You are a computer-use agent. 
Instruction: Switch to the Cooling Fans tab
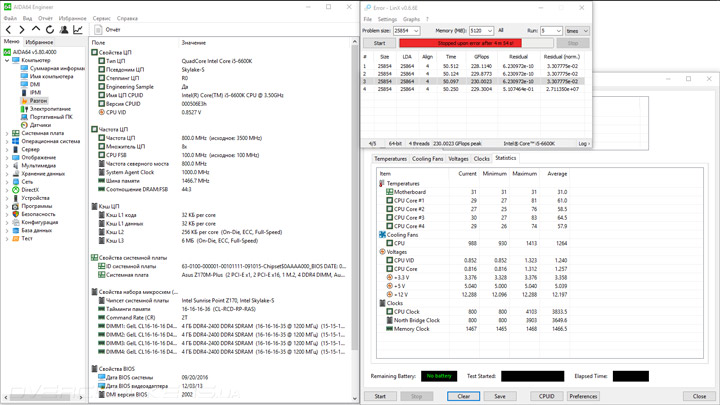coord(428,159)
